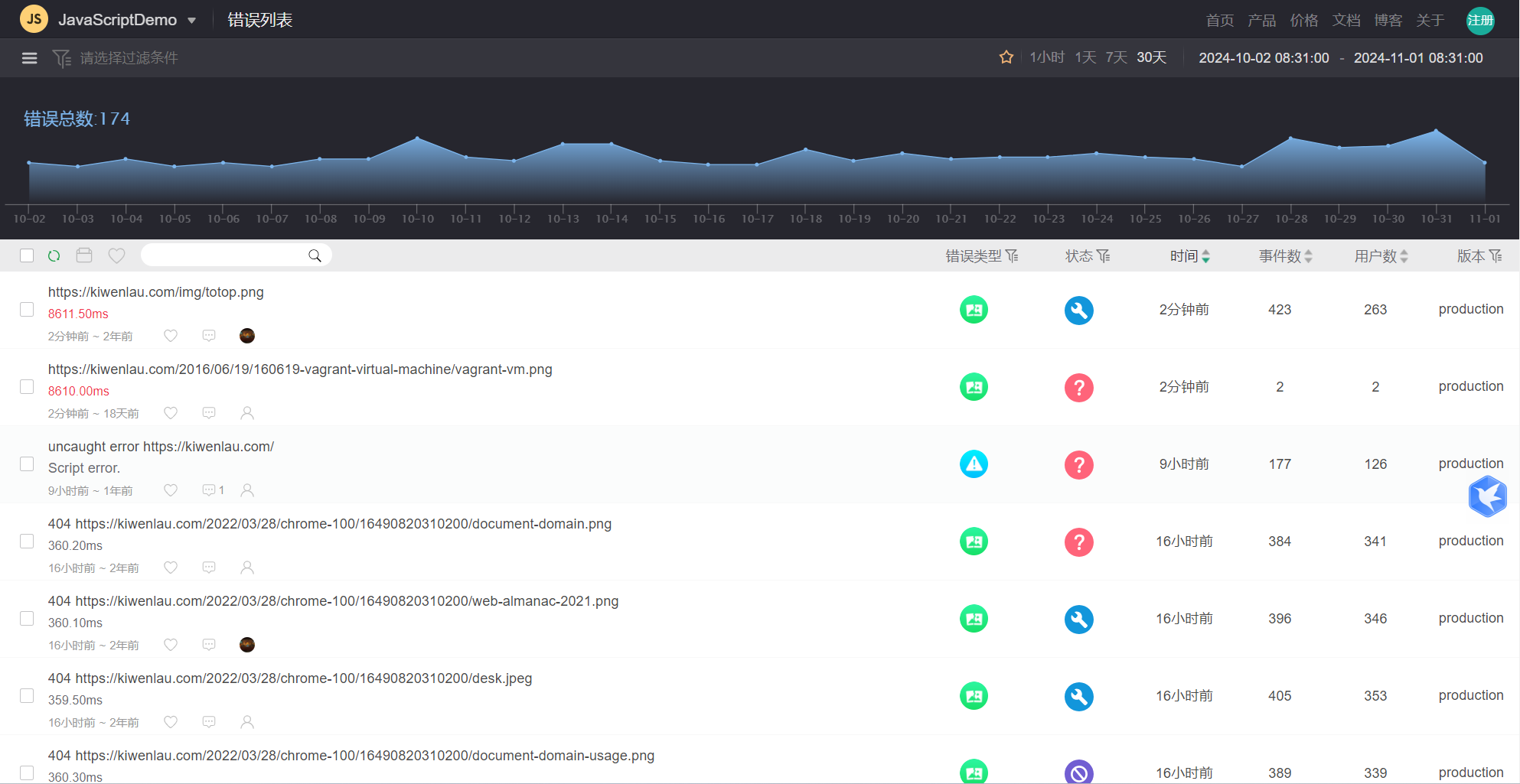
Task: Check the web-almanac-2021.png row checkbox
Action: pos(27,619)
